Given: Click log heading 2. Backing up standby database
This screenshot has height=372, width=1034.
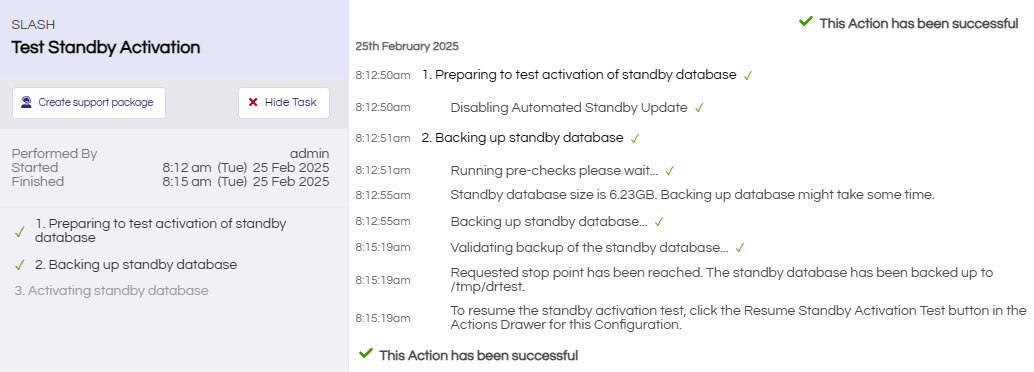Looking at the screenshot, I should (x=522, y=137).
